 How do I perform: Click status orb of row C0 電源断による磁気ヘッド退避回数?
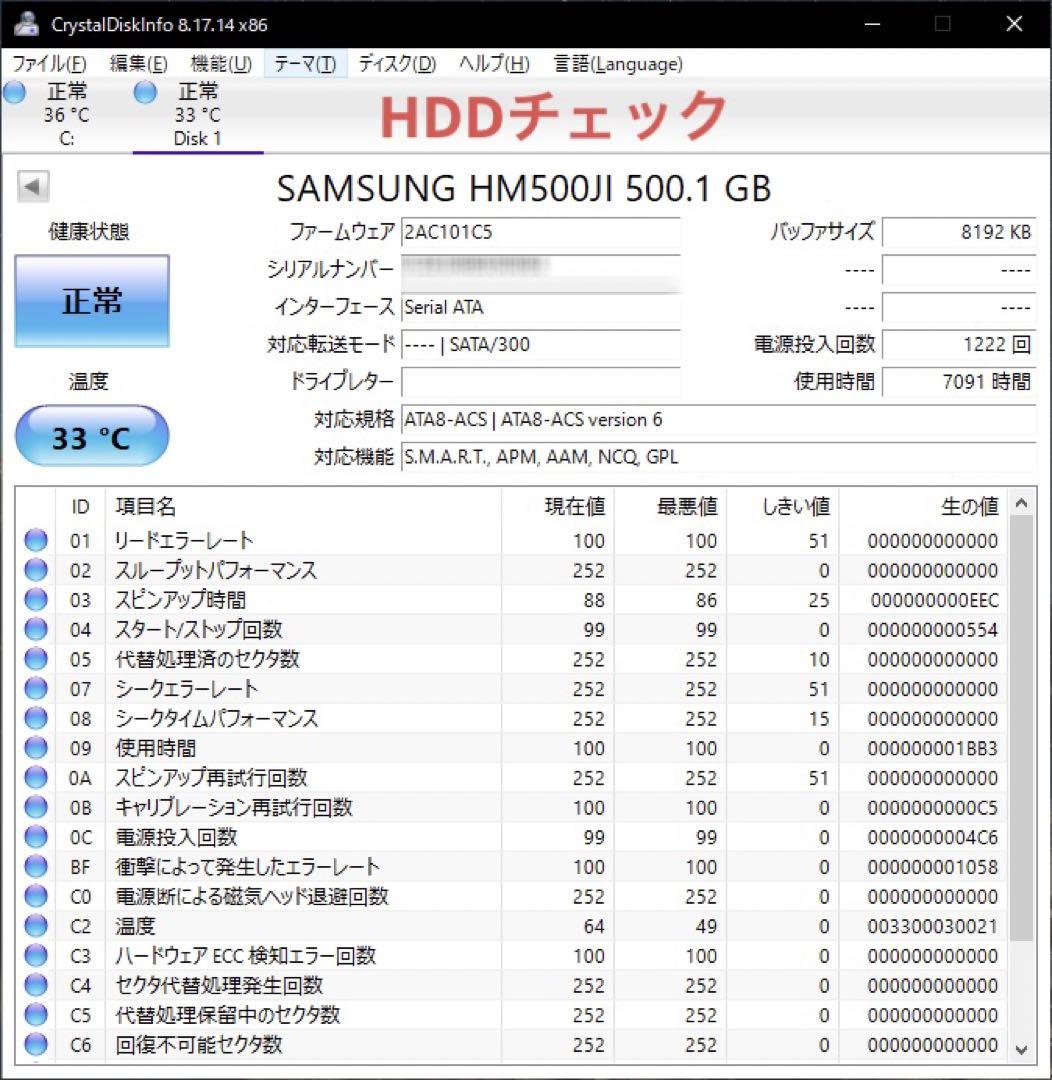(36, 896)
